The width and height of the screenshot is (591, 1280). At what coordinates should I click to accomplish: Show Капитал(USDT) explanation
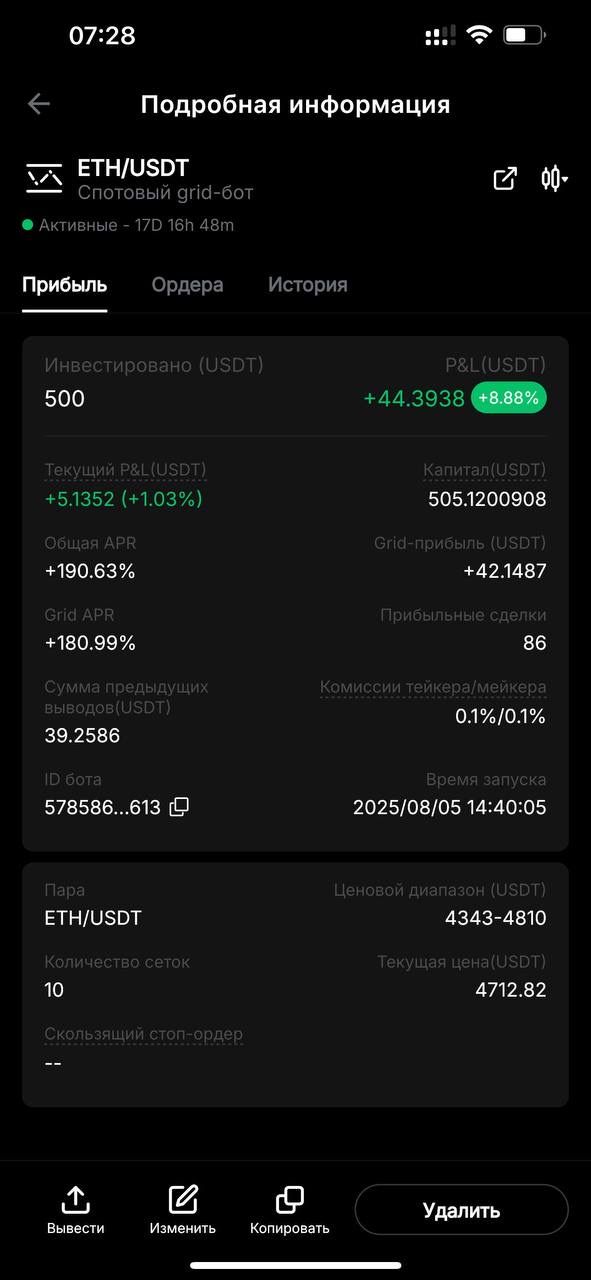click(485, 470)
